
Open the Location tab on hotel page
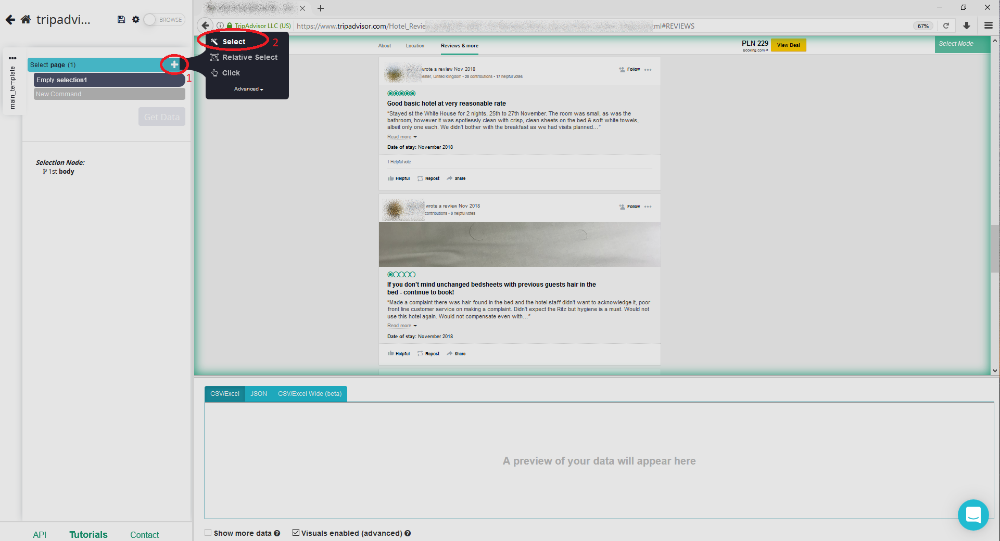click(415, 46)
